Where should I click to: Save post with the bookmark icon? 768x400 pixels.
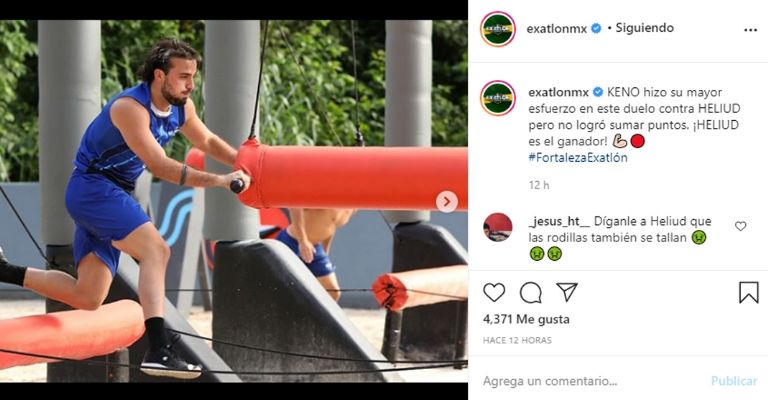748,293
